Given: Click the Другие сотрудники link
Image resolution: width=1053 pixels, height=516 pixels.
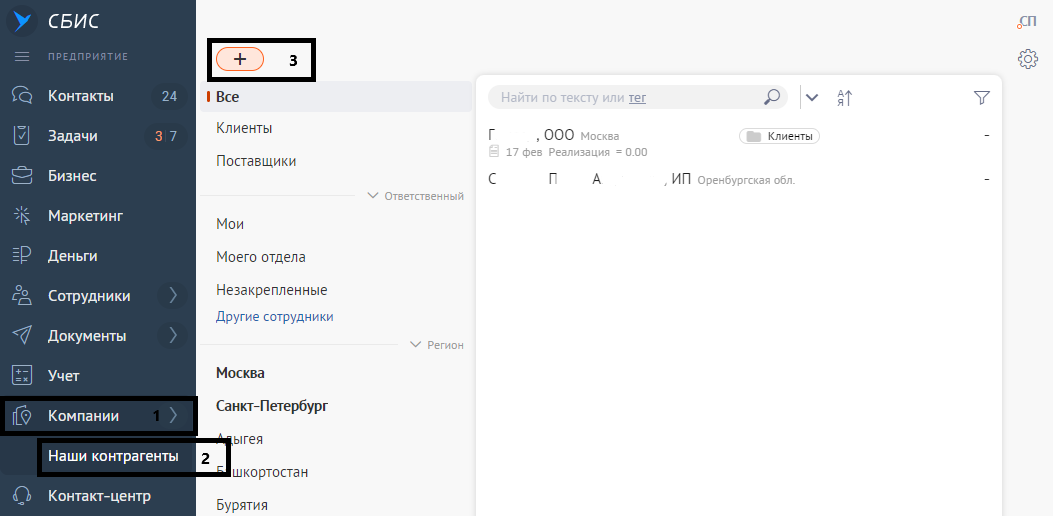Looking at the screenshot, I should pos(275,316).
